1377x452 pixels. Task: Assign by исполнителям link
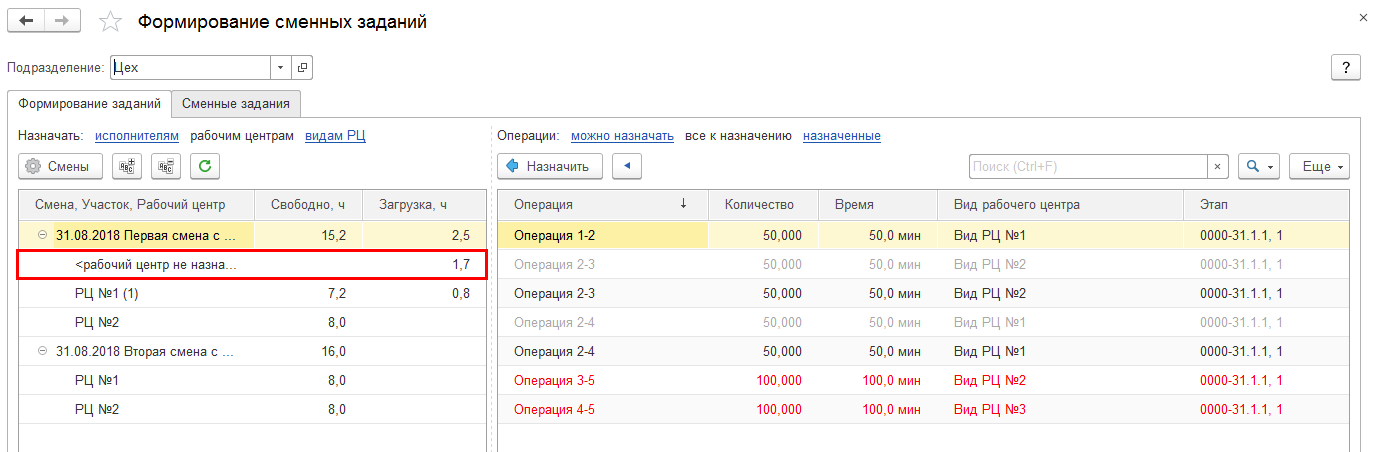(137, 136)
